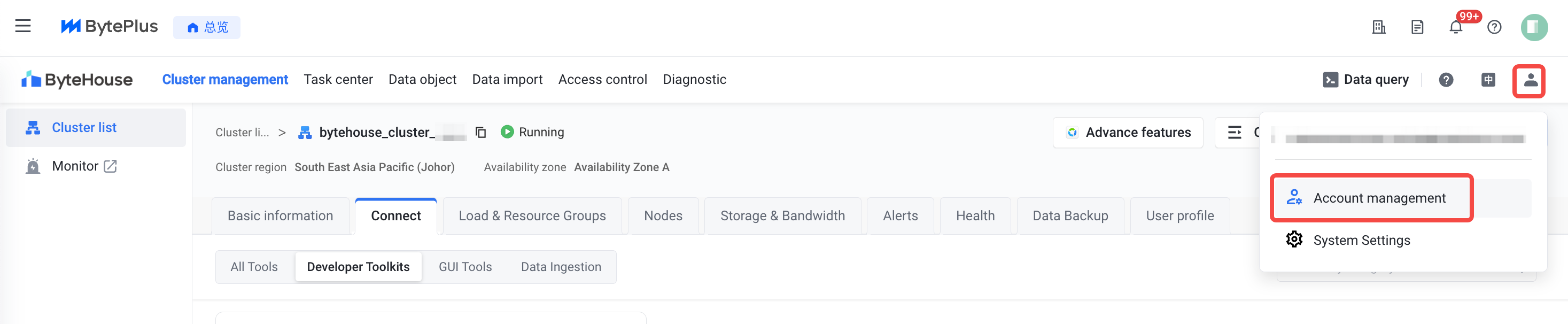The height and width of the screenshot is (324, 1568).
Task: Open the BytePlus help question icon
Action: pos(1494,27)
